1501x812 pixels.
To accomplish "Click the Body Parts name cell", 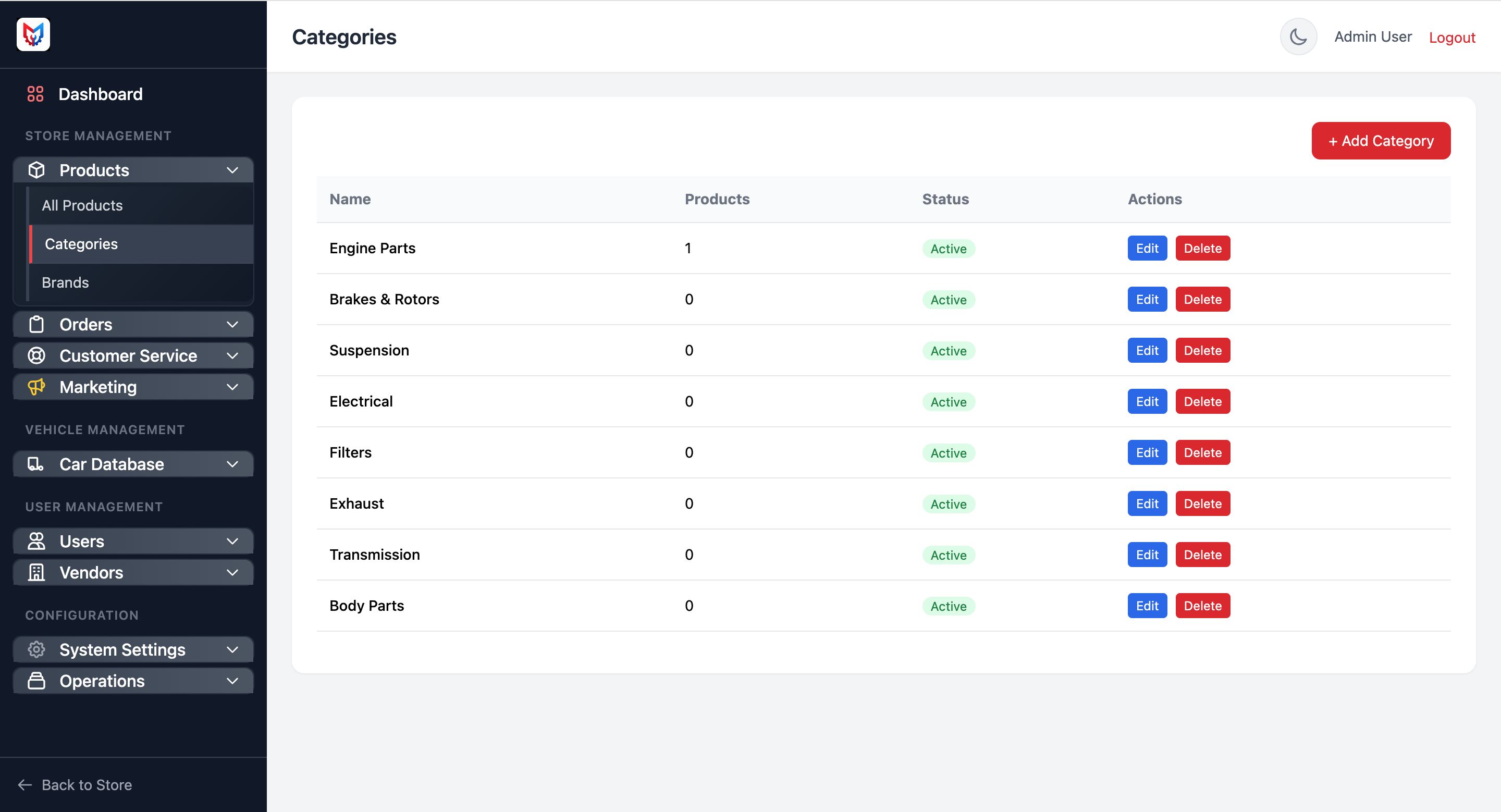I will (366, 606).
